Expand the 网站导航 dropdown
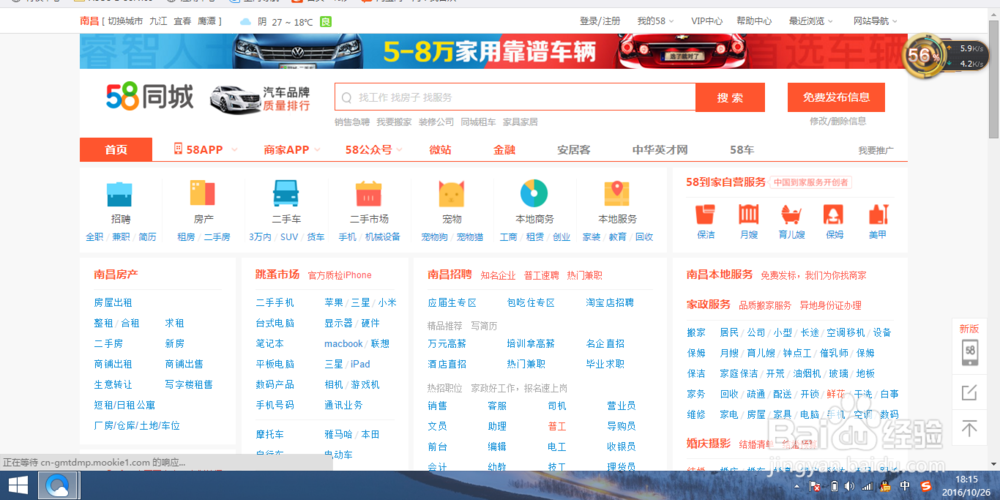The width and height of the screenshot is (1000, 500). [x=876, y=21]
